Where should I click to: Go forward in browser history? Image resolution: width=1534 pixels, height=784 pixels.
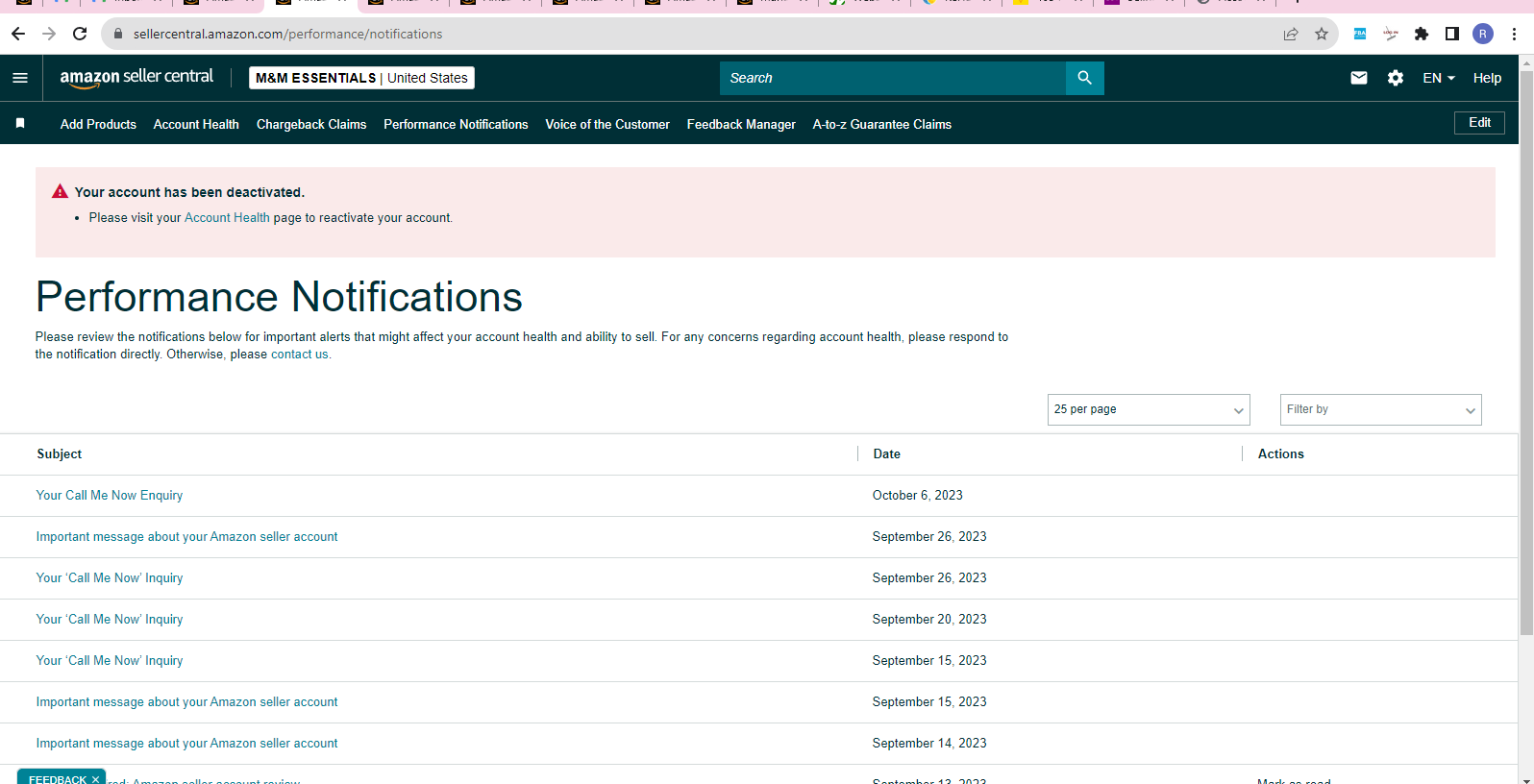click(49, 34)
